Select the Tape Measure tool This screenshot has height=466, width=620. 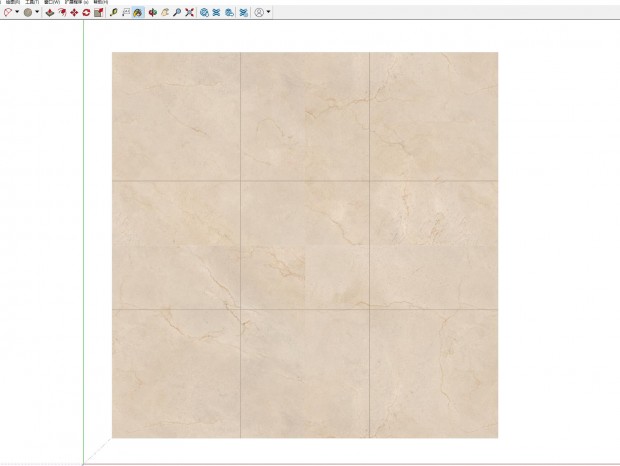pos(113,13)
